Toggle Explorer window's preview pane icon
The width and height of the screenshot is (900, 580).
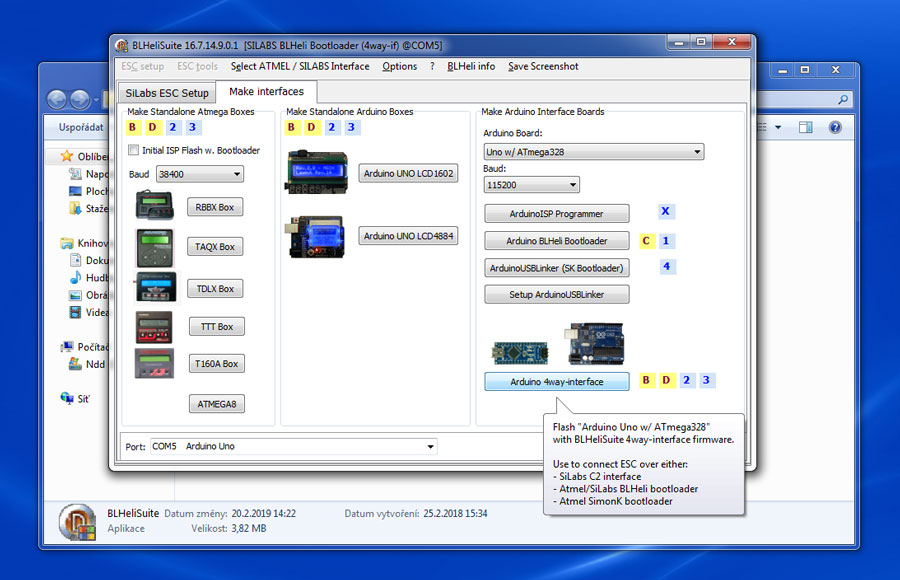pos(806,127)
